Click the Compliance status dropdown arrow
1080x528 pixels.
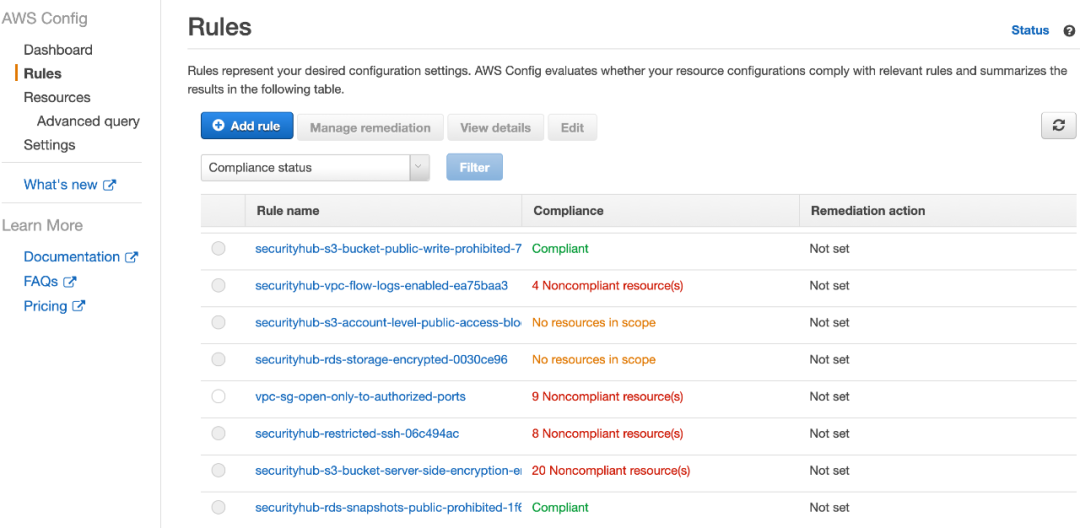pyautogui.click(x=419, y=167)
